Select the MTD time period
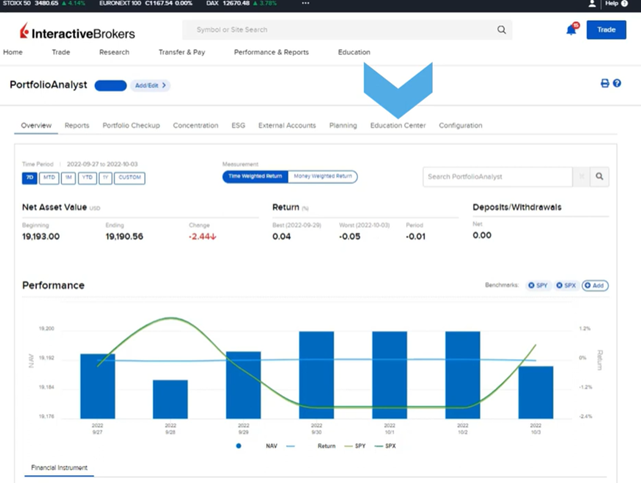This screenshot has height=483, width=641. [x=49, y=178]
